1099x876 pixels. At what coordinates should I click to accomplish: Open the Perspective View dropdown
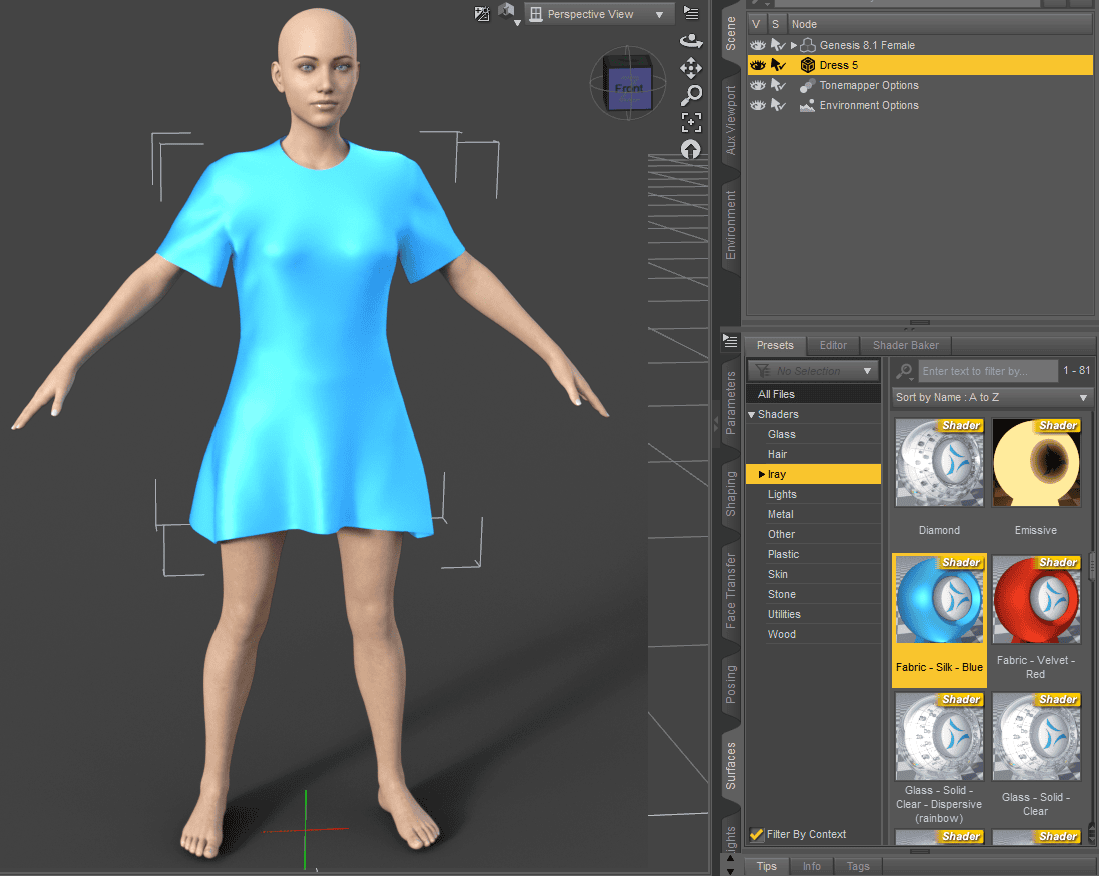[x=598, y=14]
